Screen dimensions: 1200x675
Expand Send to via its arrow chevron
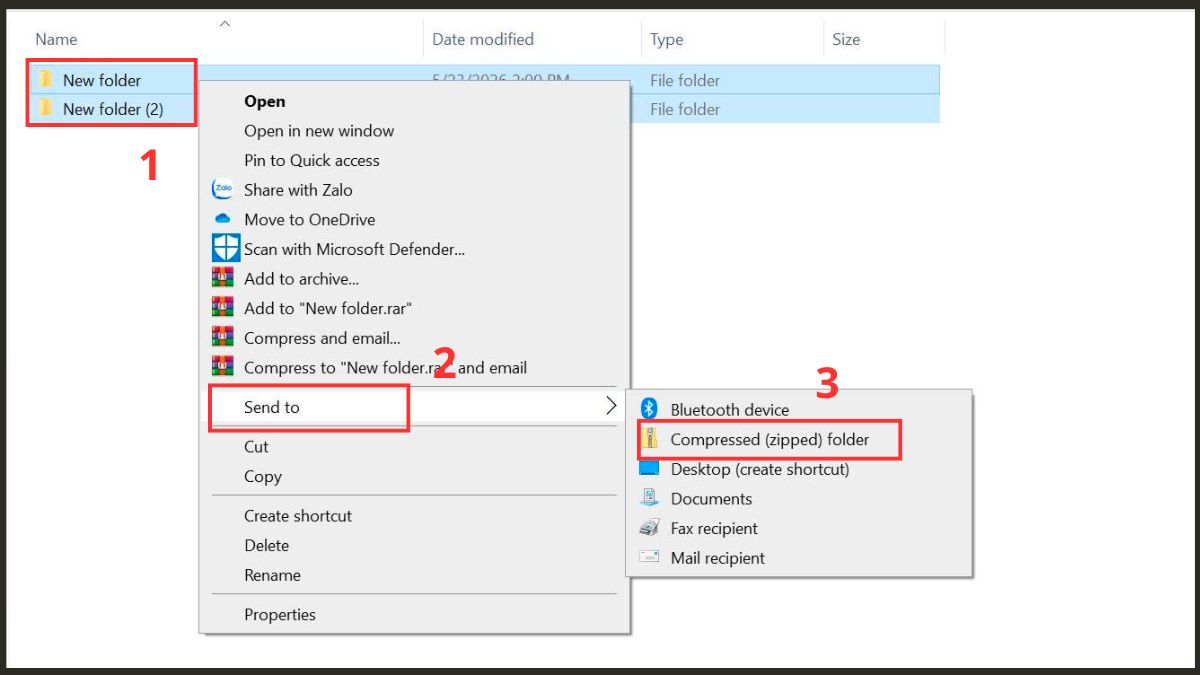tap(611, 406)
